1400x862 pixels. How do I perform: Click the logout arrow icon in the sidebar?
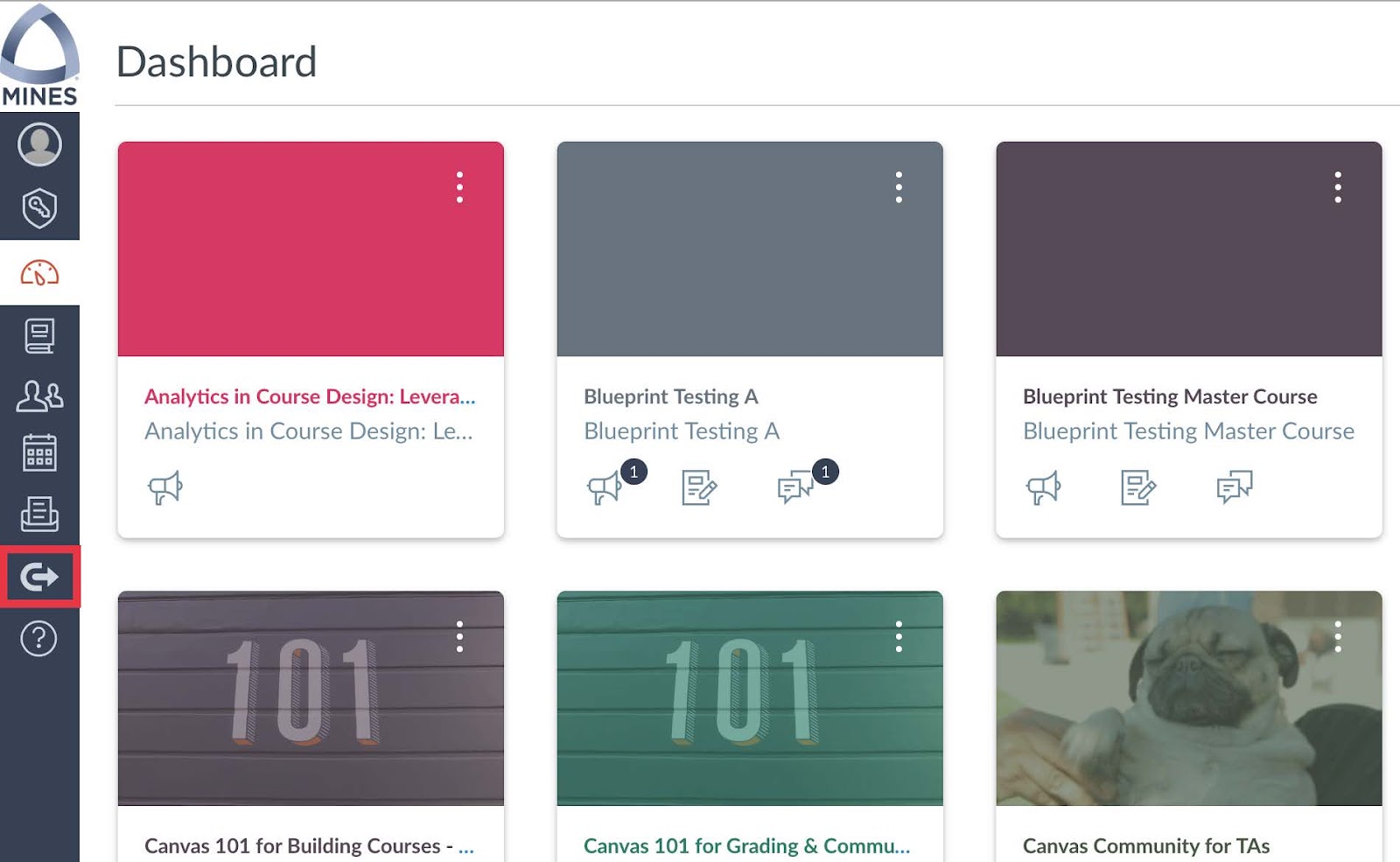39,577
